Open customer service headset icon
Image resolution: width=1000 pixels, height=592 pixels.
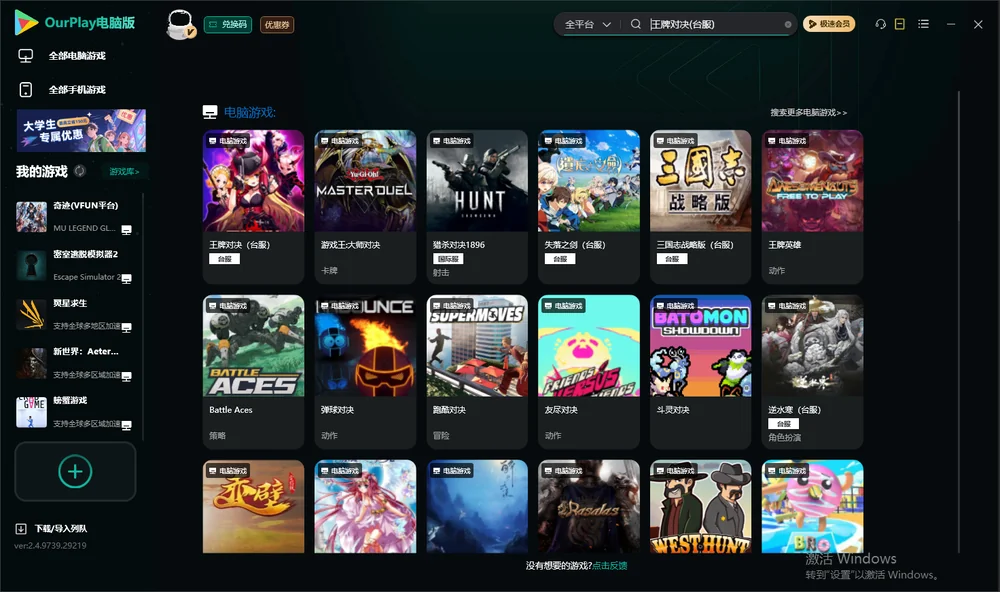(x=880, y=24)
